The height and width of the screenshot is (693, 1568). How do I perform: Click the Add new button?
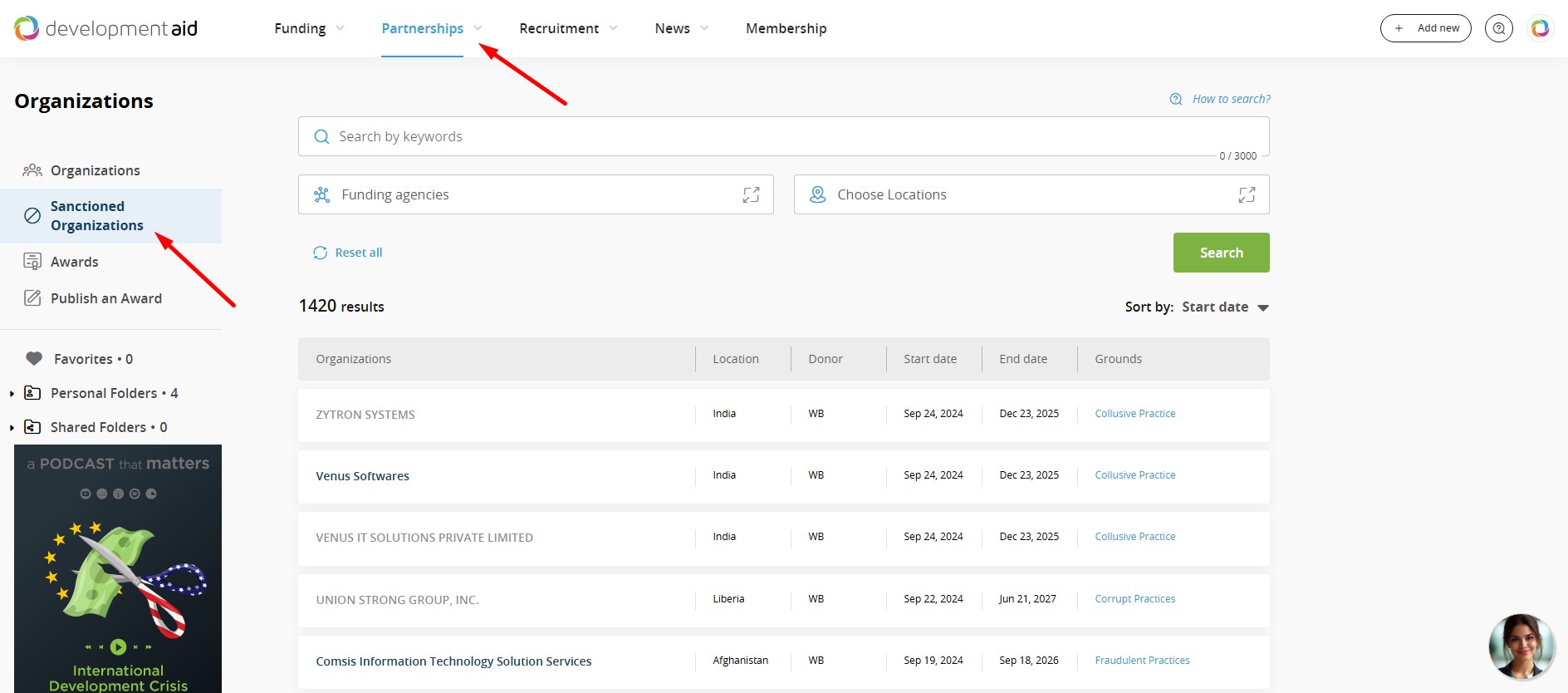coord(1425,28)
